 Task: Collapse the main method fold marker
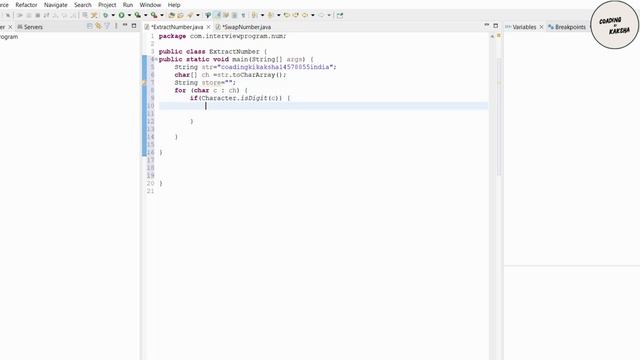(156, 59)
